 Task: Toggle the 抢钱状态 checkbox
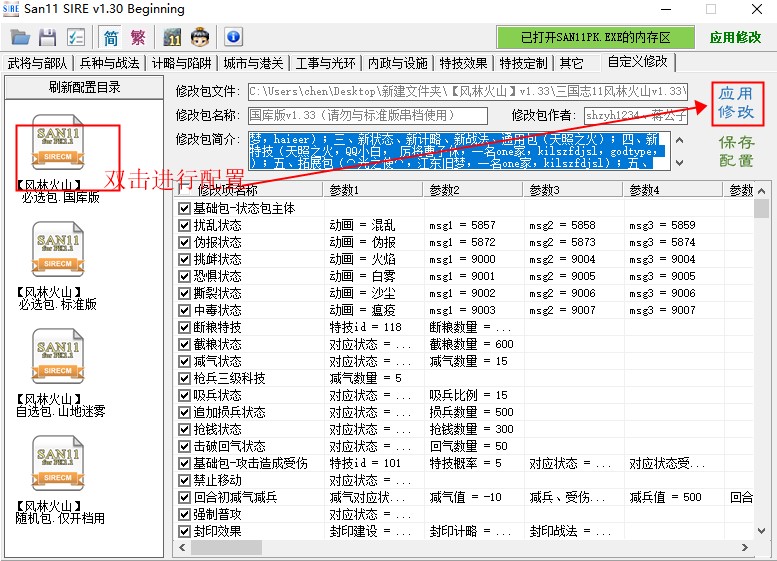click(x=184, y=429)
